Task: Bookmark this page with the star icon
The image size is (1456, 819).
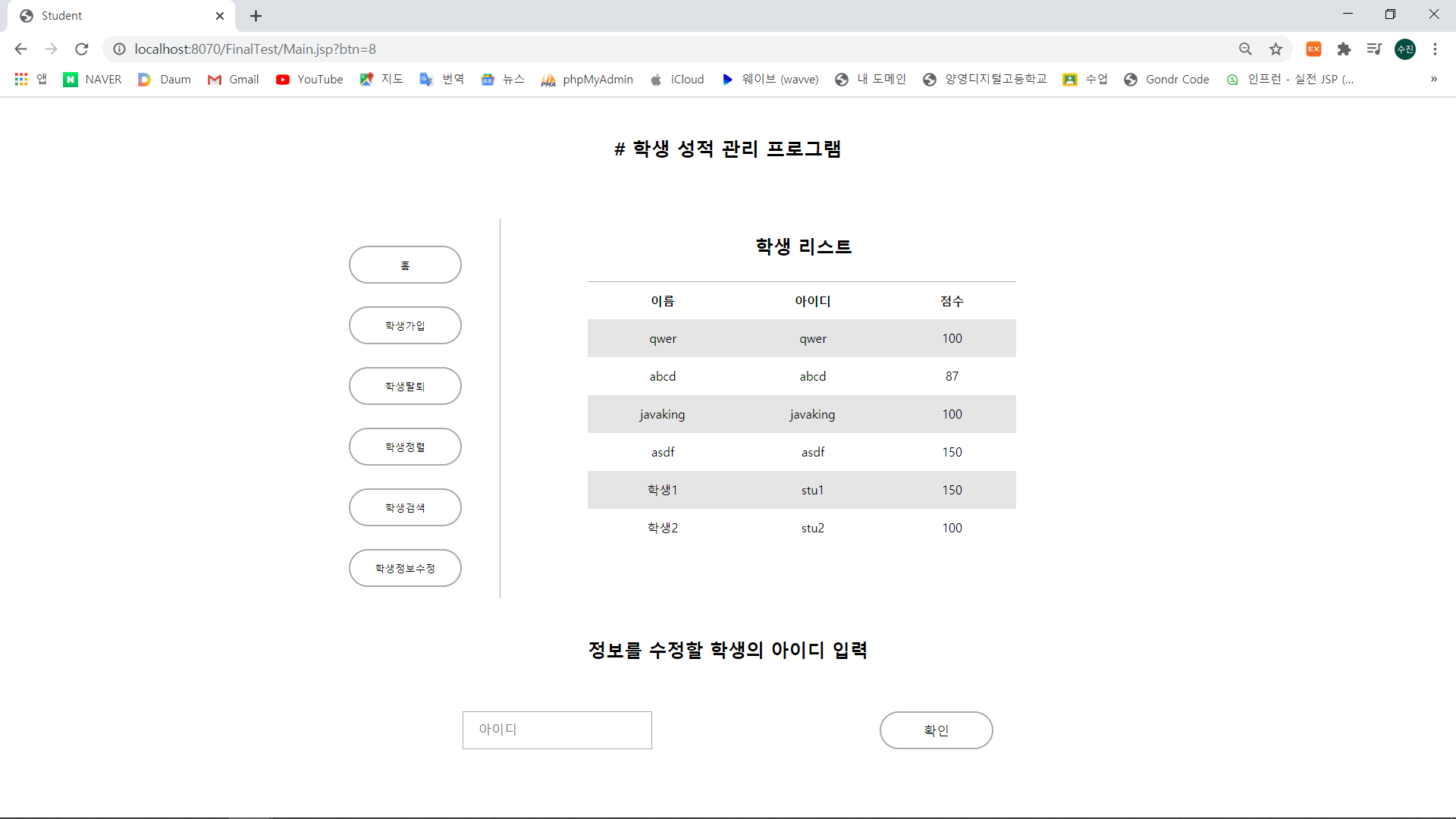Action: [x=1276, y=49]
